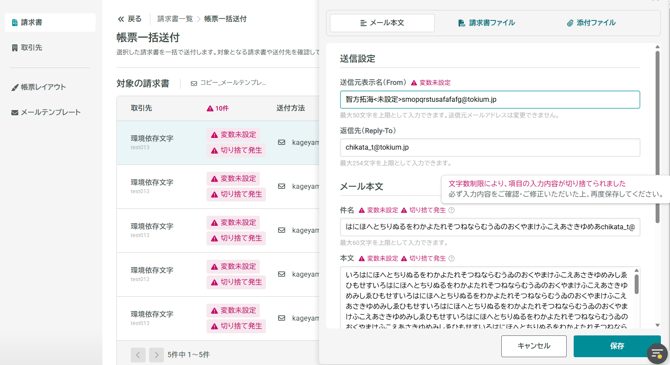The image size is (670, 365).
Task: Click 切り捨て発生 badge in third row
Action: tap(236, 238)
